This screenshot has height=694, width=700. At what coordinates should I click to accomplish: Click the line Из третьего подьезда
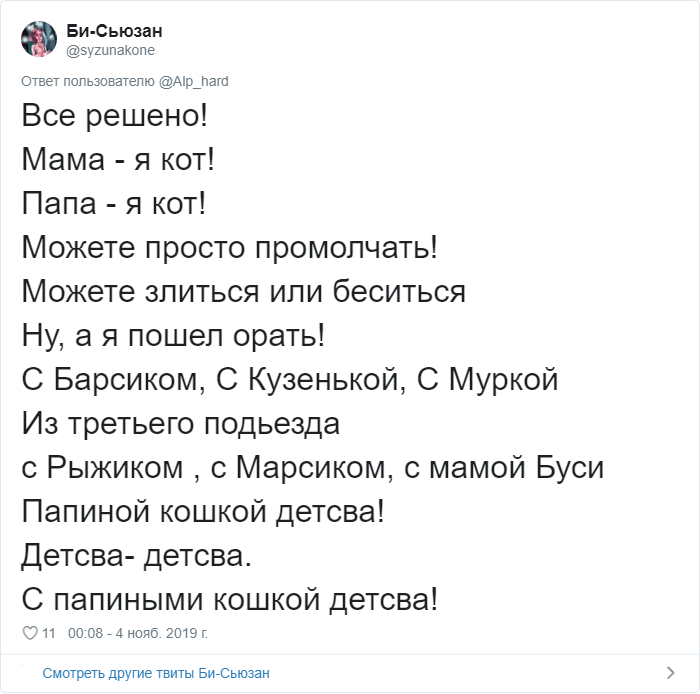[180, 424]
